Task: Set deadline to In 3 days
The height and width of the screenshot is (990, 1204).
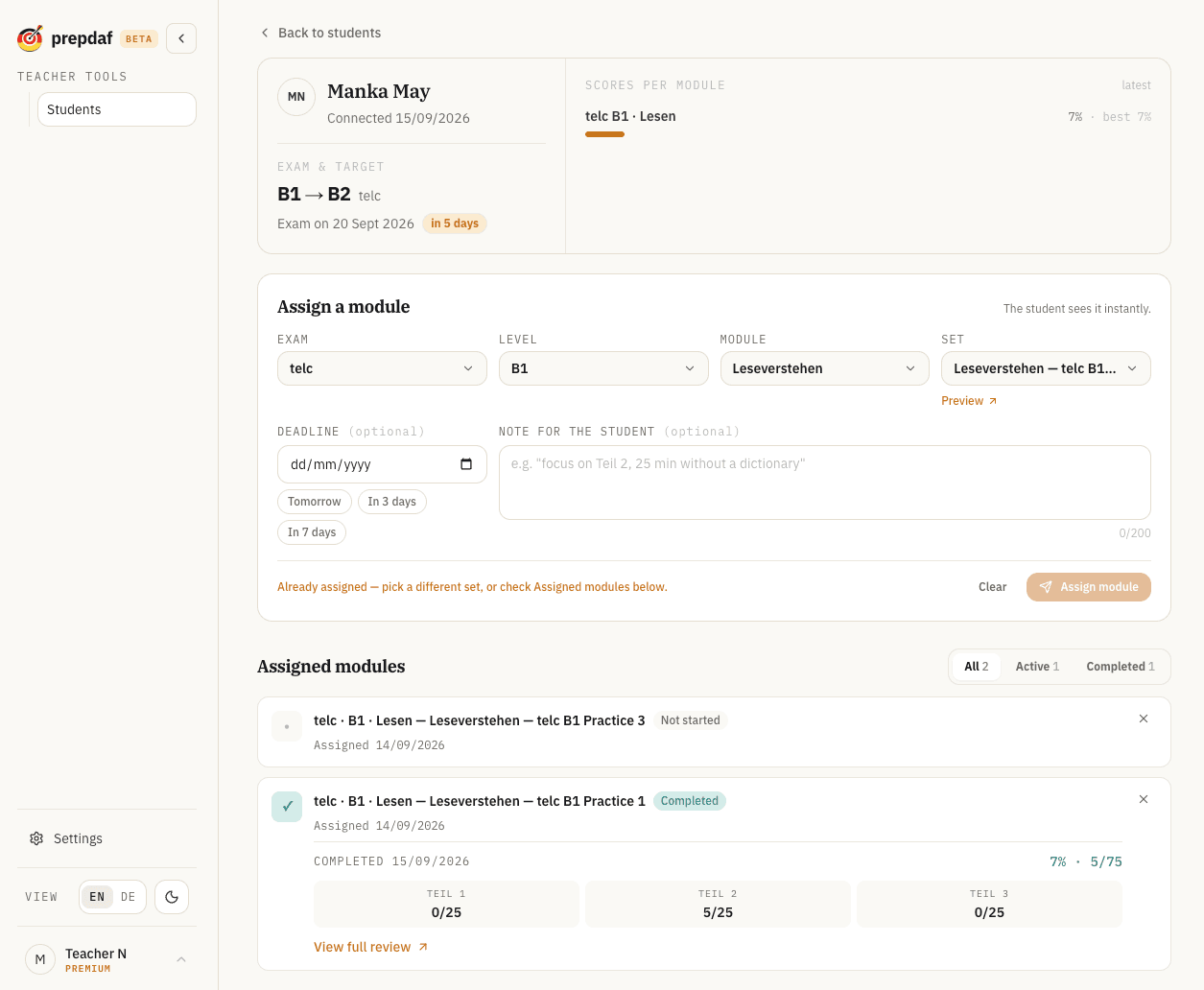Action: pos(391,502)
